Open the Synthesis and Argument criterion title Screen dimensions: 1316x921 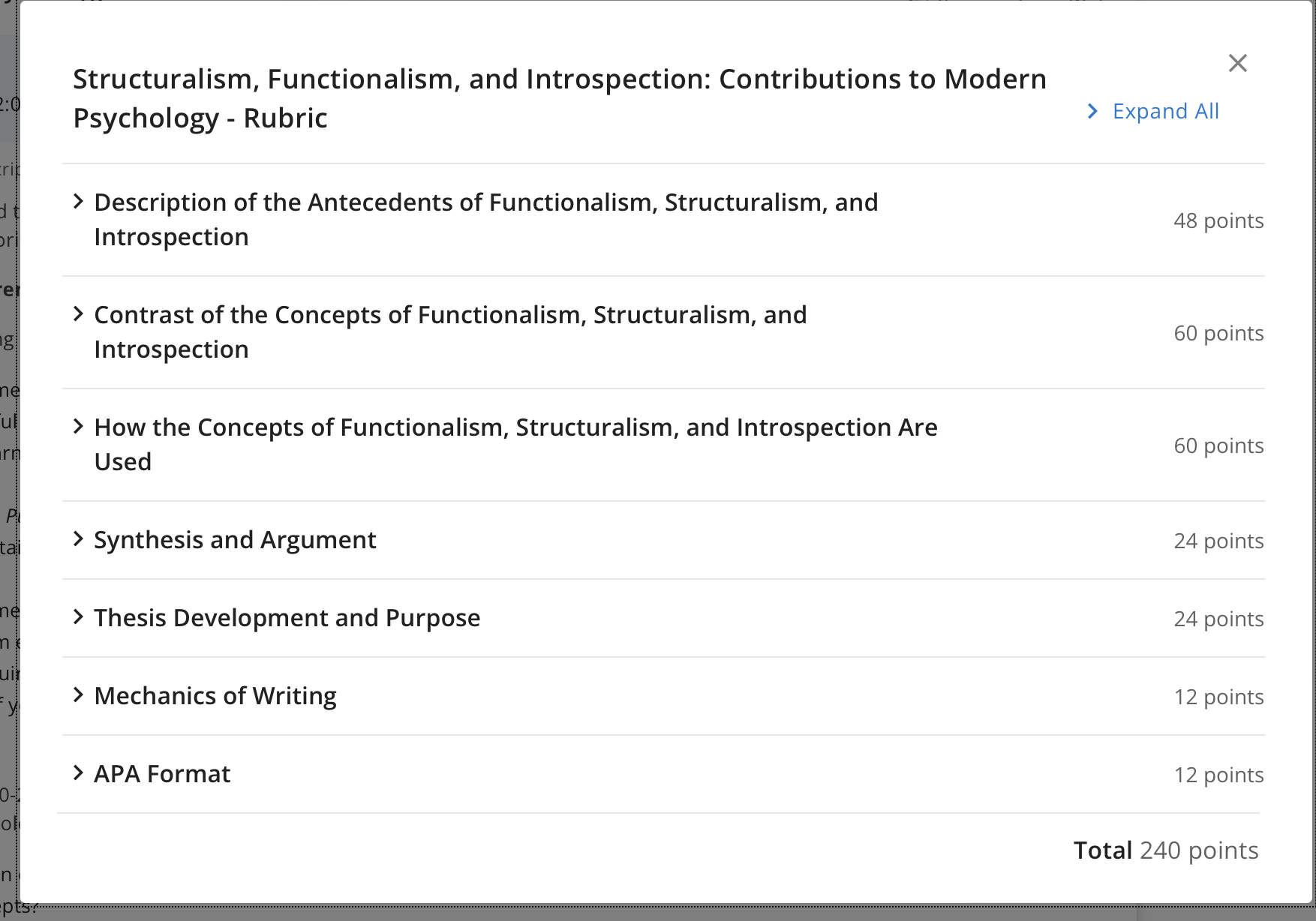[235, 540]
